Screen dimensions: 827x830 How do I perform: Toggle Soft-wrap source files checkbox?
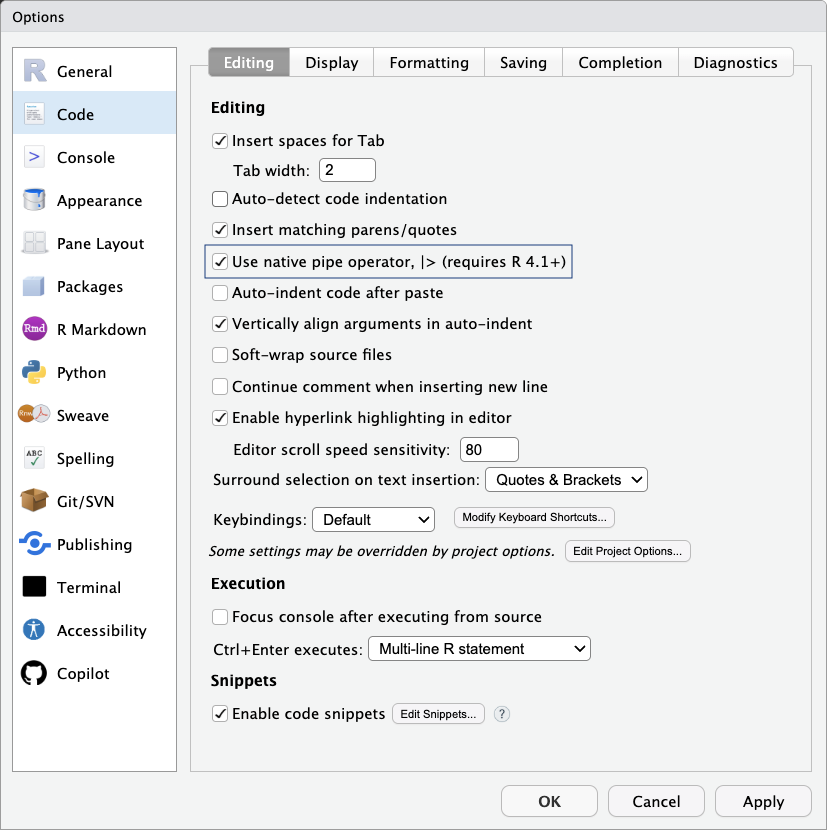coord(220,355)
